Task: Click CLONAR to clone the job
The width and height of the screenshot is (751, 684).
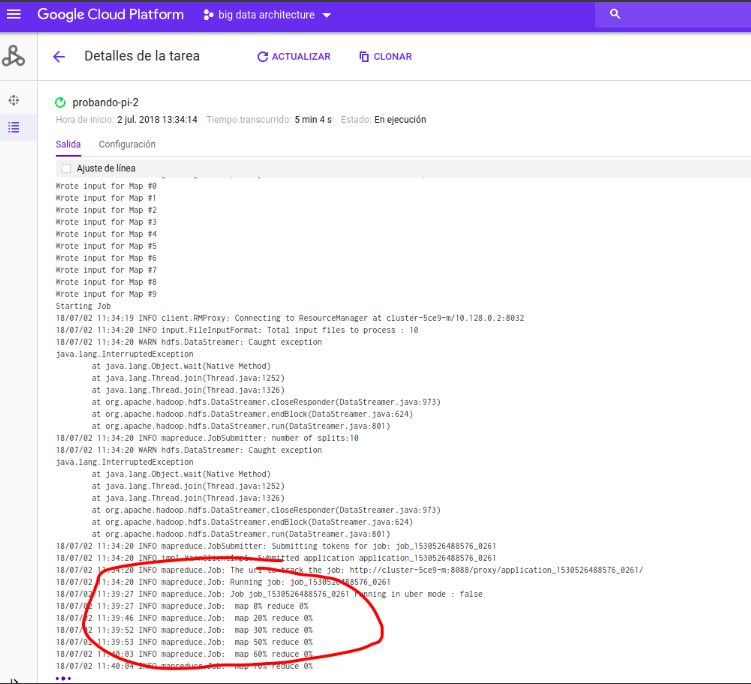Action: click(386, 57)
